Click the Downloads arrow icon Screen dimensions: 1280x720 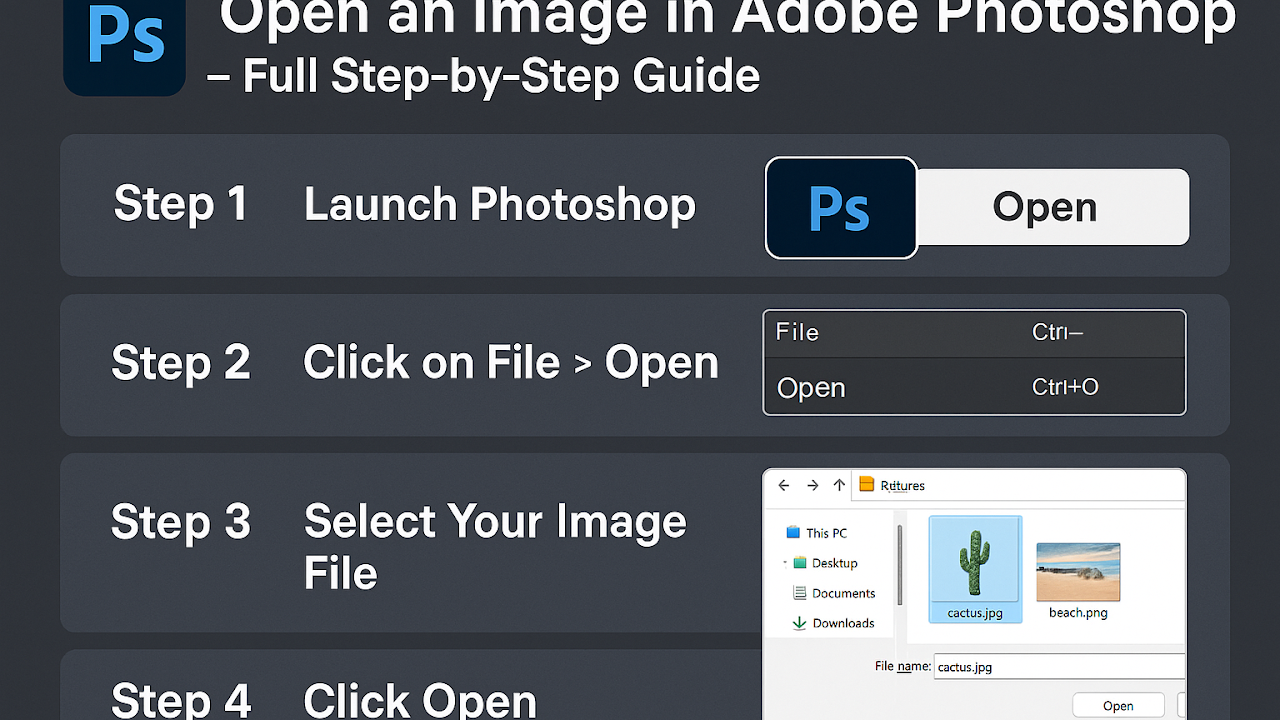pos(799,623)
